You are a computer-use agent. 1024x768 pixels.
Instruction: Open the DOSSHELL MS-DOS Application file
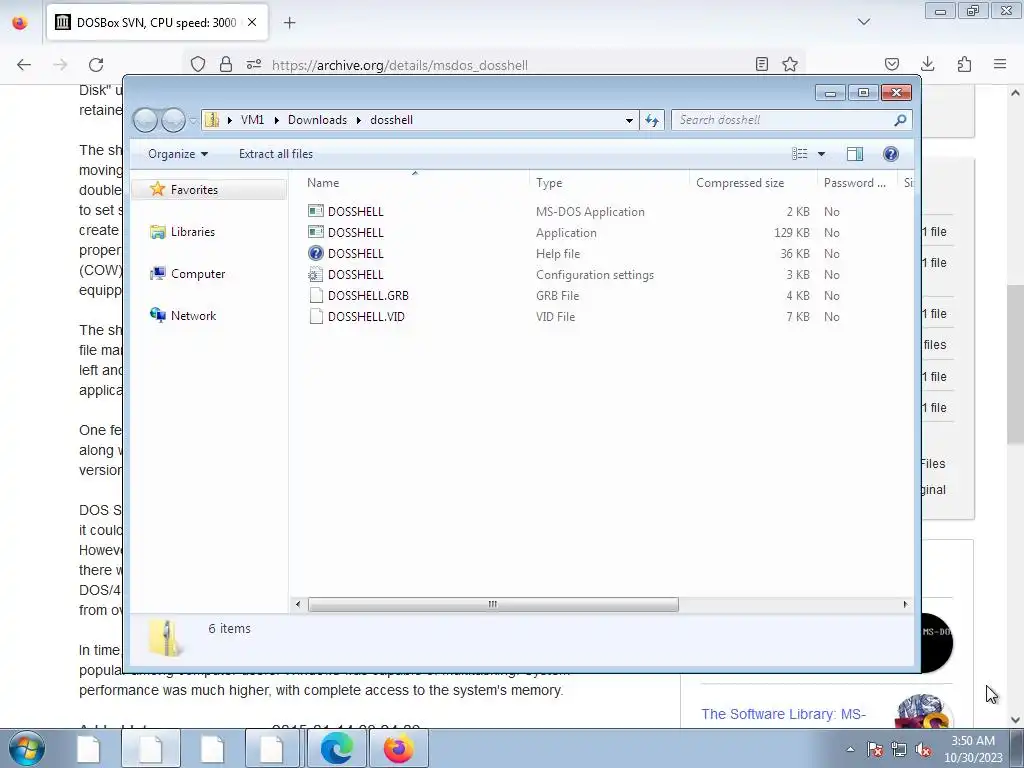356,212
